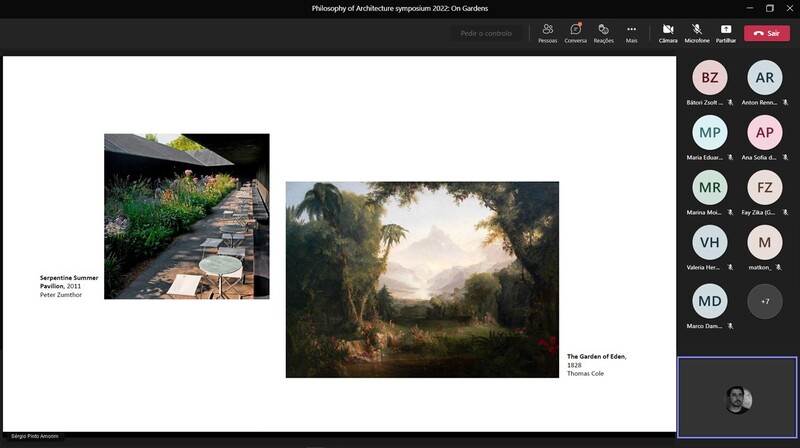Request control with Pedir o controlo
The height and width of the screenshot is (448, 800).
click(486, 33)
